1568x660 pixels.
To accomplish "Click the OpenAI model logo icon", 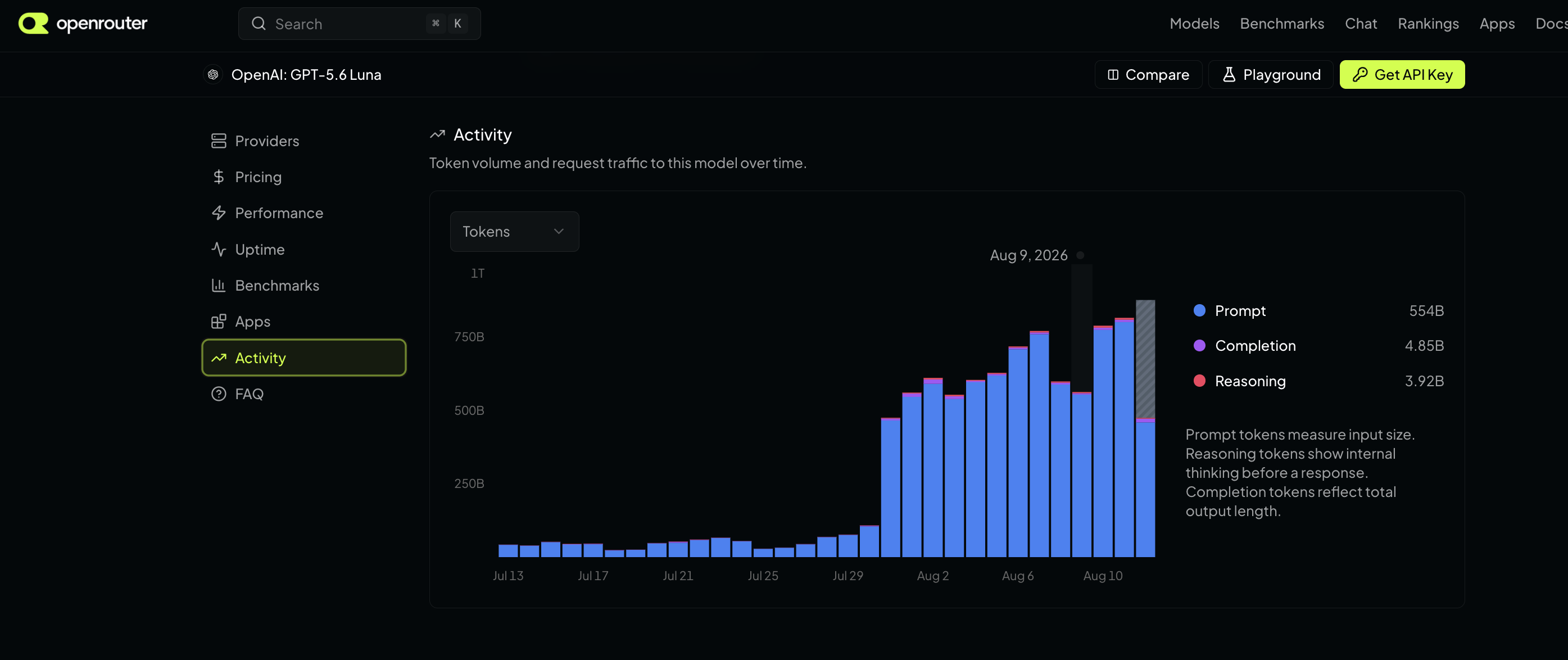I will pos(213,75).
